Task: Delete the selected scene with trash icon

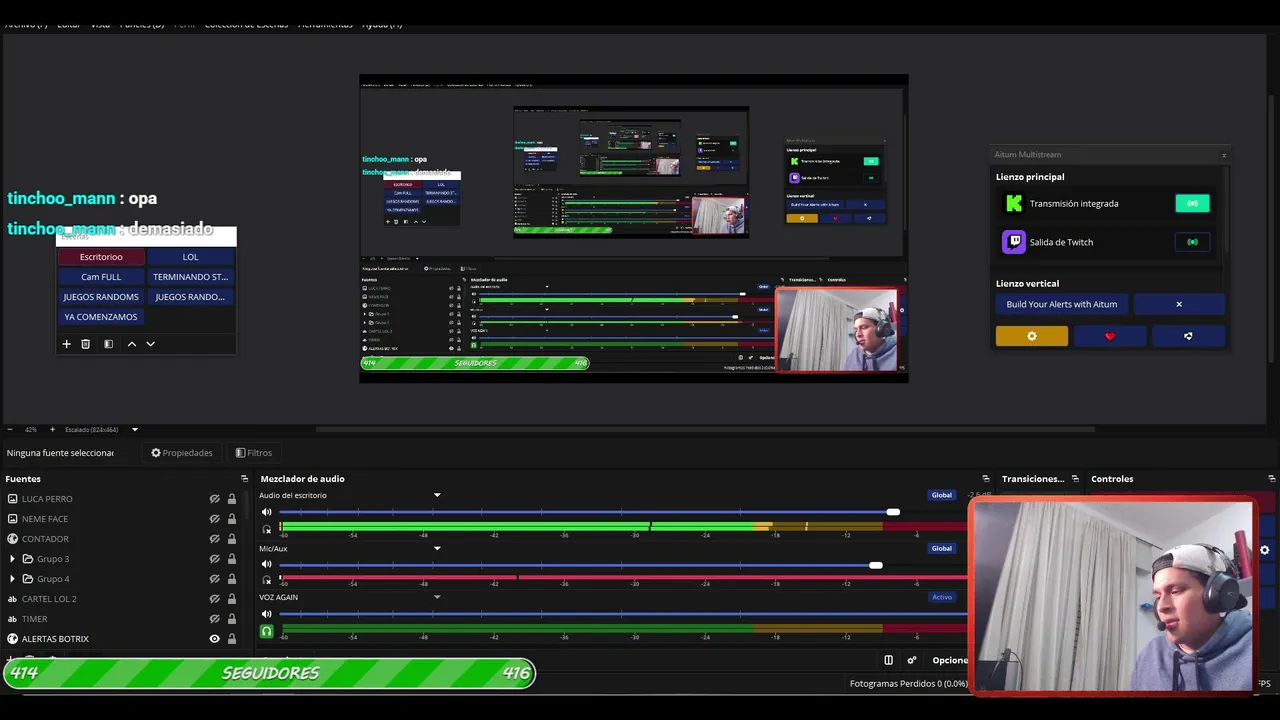Action: (86, 344)
